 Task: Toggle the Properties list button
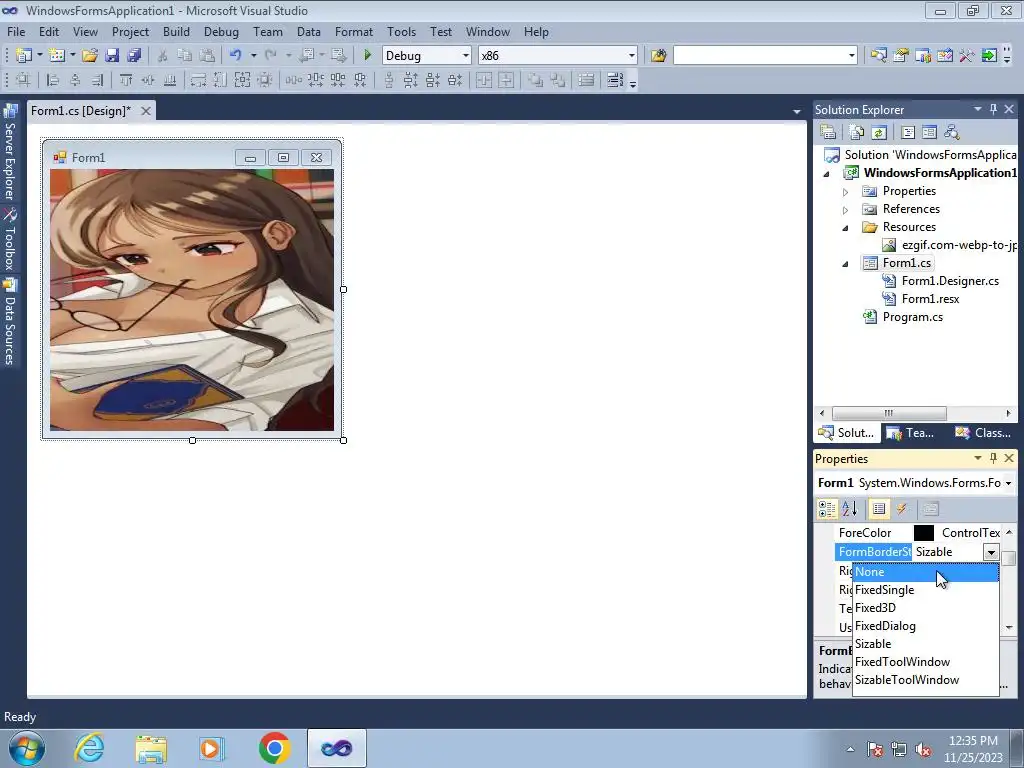point(879,509)
